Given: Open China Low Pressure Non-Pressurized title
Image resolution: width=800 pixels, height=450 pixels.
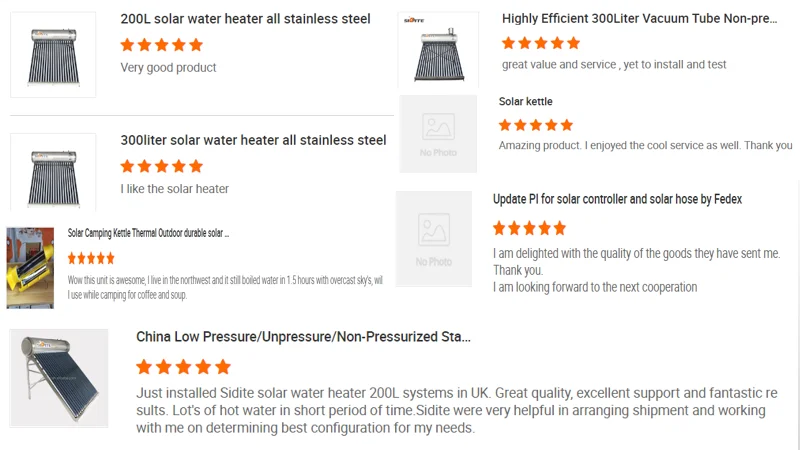Looking at the screenshot, I should (x=303, y=337).
